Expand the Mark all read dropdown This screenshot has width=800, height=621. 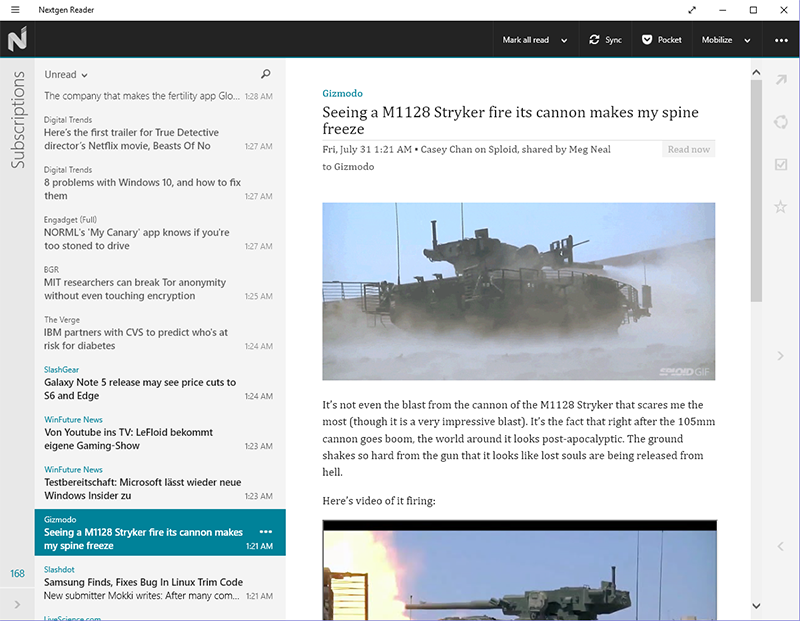point(564,40)
